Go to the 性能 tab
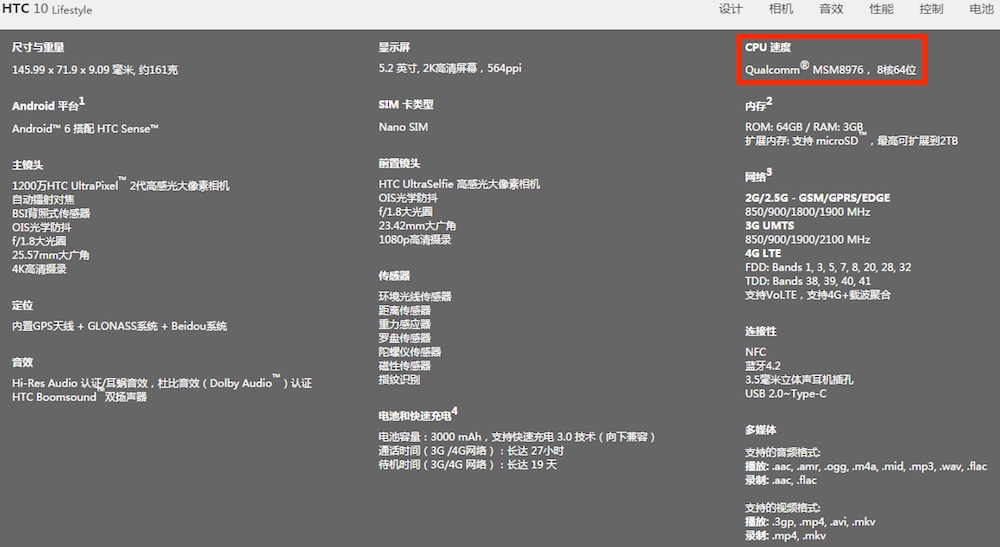 pos(881,9)
